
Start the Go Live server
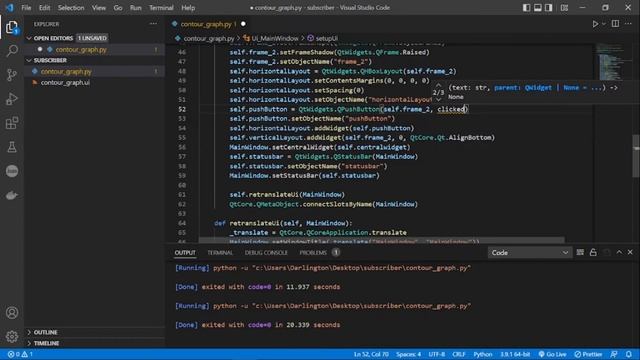tap(552, 354)
